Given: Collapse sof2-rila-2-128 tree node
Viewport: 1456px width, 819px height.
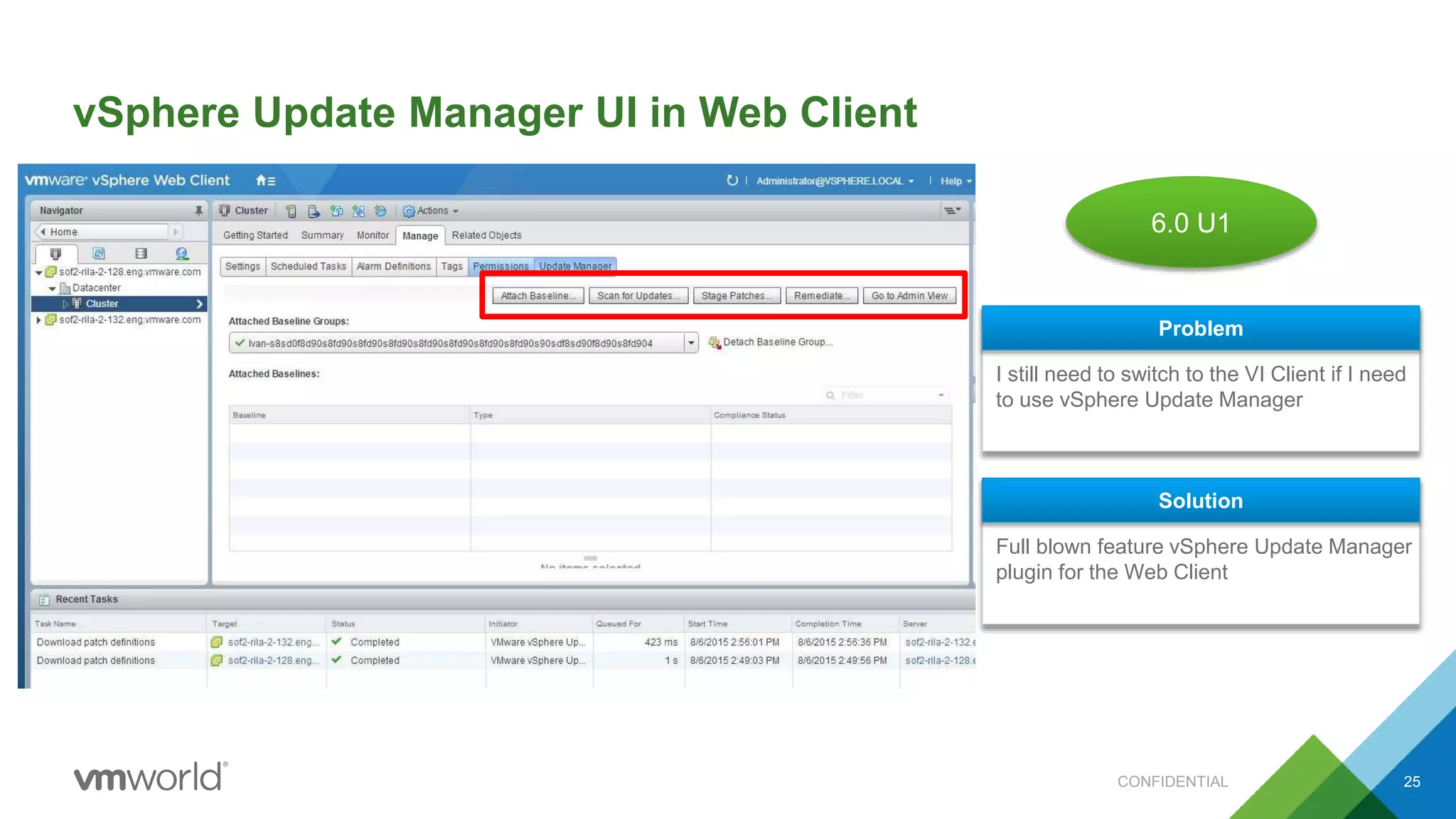Looking at the screenshot, I should (39, 272).
